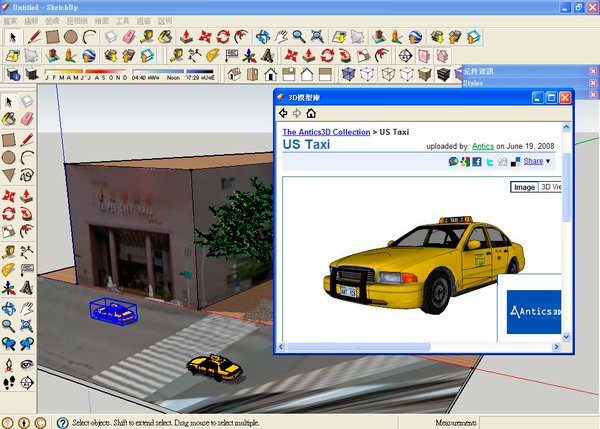The width and height of the screenshot is (600, 429).
Task: Click the 3D Warehouse horizontal scrollbar thumb
Action: [x=359, y=347]
